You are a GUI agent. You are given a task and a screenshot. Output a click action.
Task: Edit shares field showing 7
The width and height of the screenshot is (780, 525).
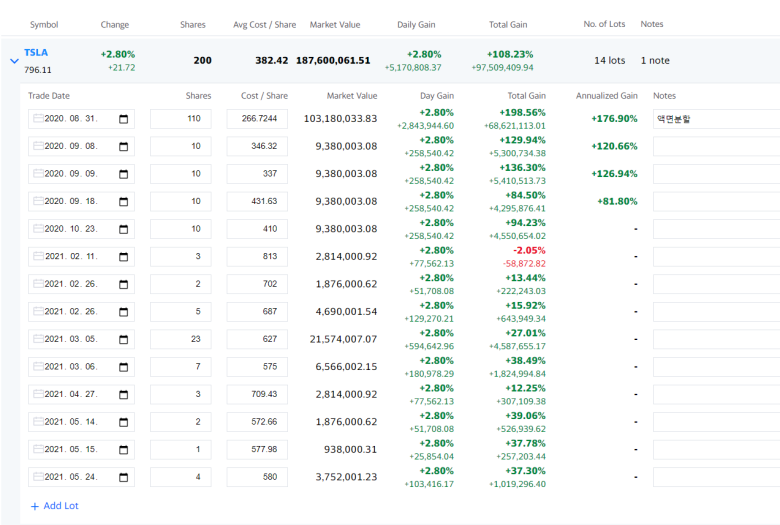point(181,367)
